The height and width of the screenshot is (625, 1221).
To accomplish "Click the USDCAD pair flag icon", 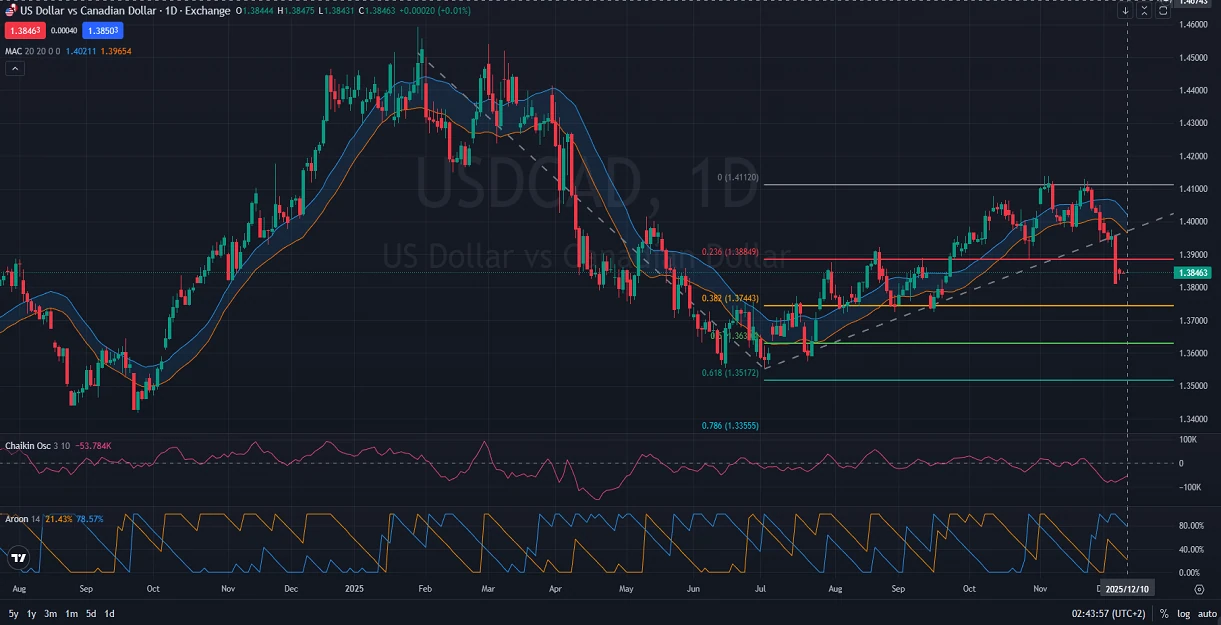I will [10, 10].
